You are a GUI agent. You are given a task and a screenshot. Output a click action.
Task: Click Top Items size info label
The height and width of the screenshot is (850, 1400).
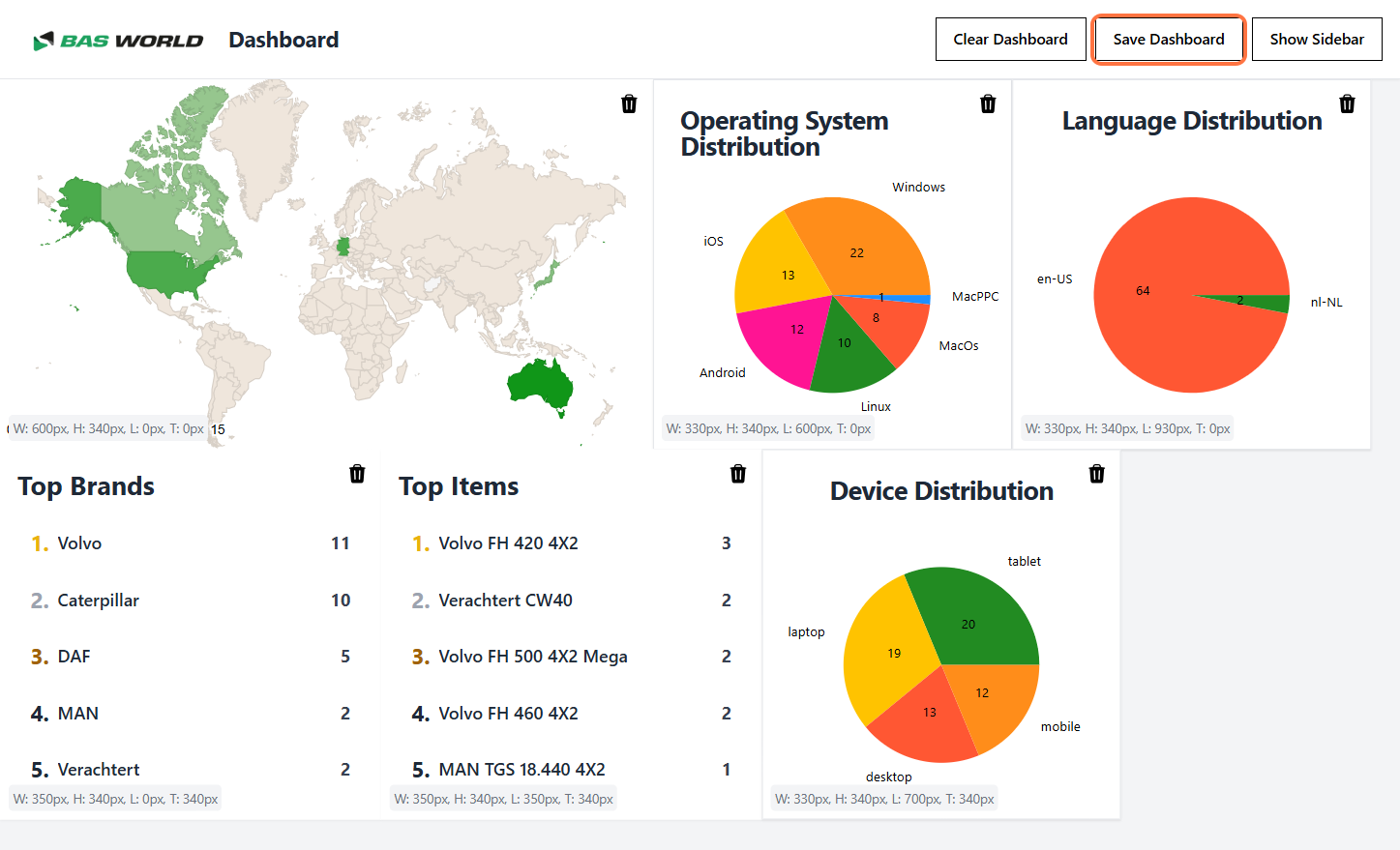(503, 799)
